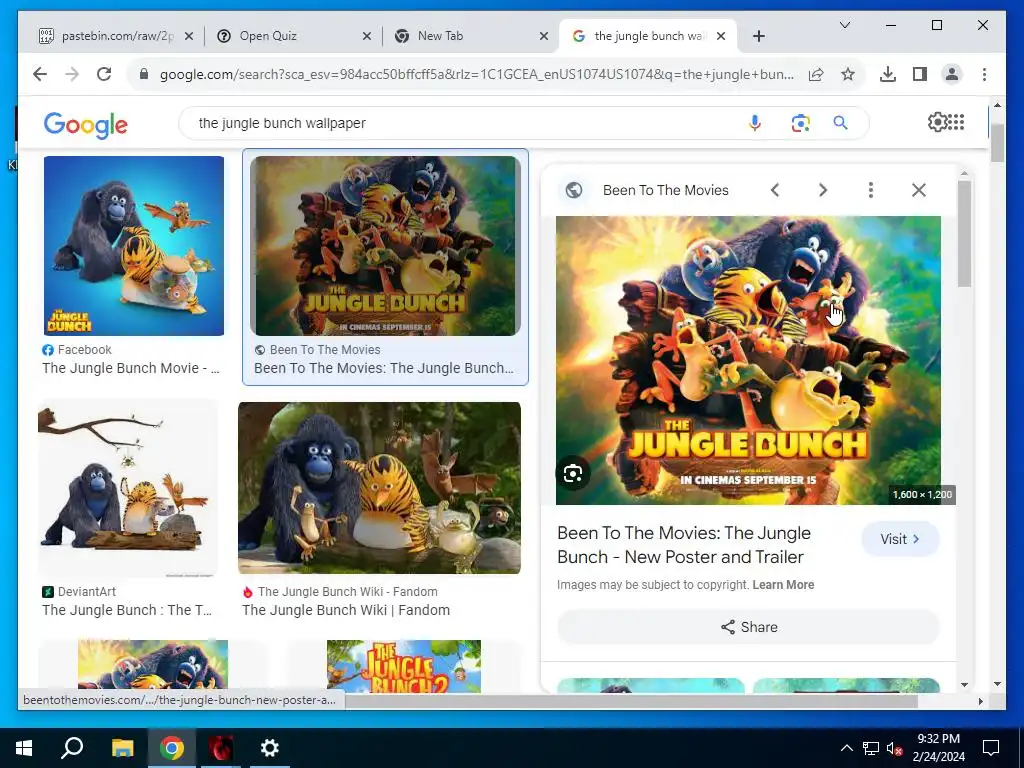
Task: Search by image with Google Lens icon
Action: click(x=801, y=123)
